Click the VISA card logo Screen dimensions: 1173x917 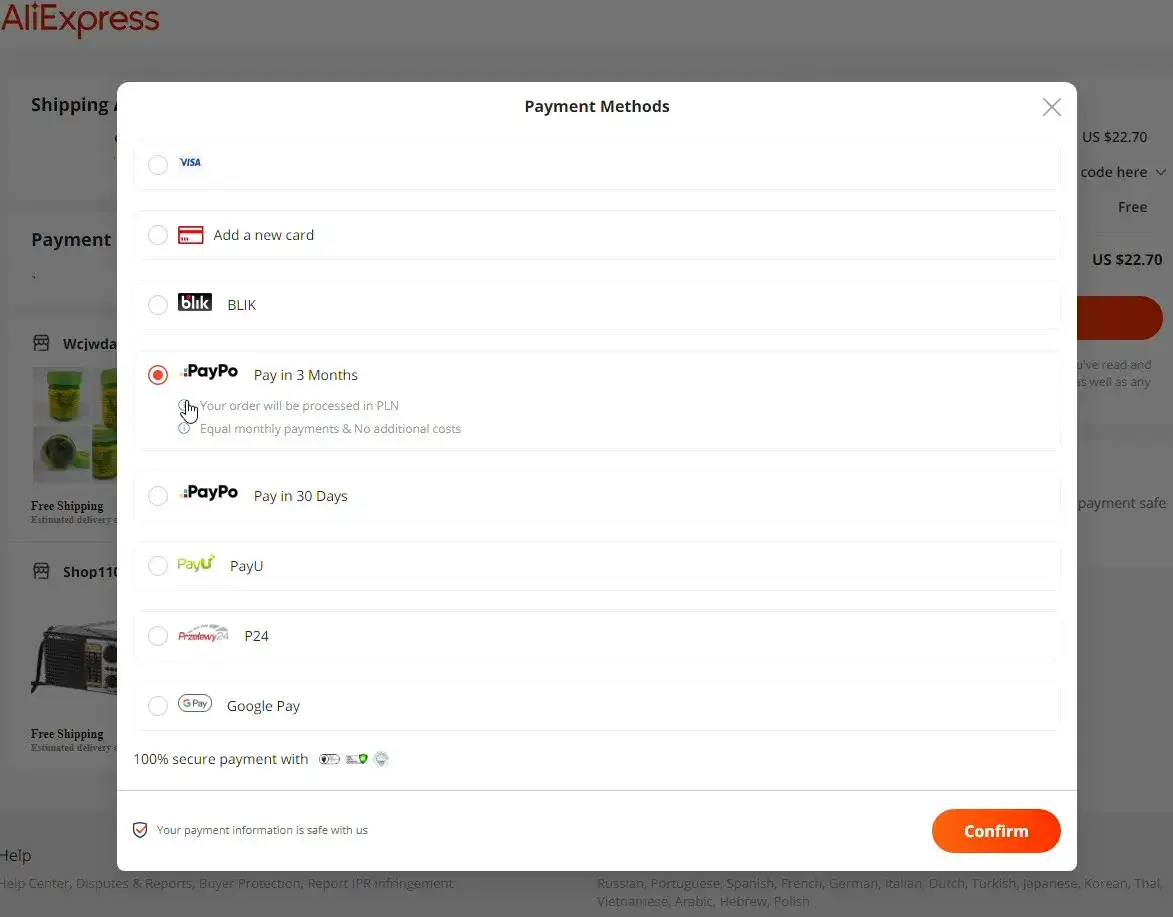pos(190,163)
